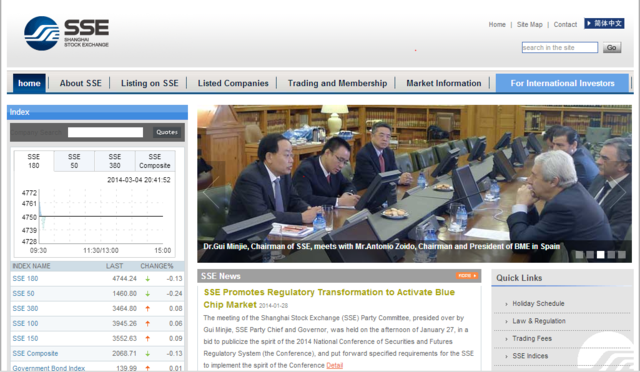640x372 pixels.
Task: Open the Contact link
Action: click(565, 25)
